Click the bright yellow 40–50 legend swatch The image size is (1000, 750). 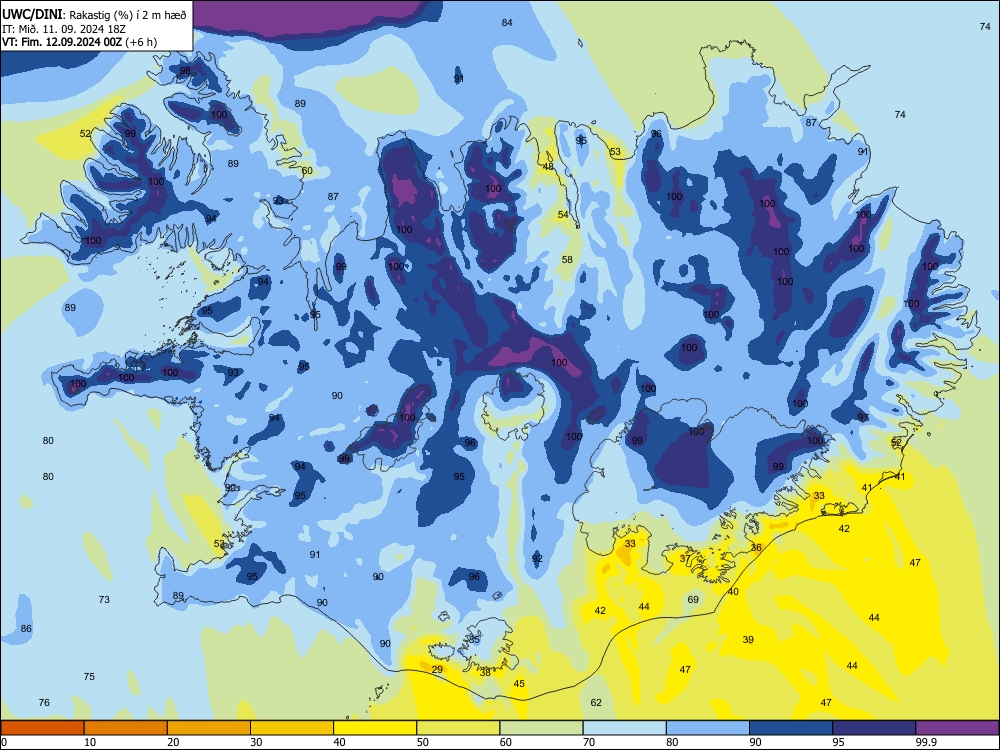pos(375,728)
